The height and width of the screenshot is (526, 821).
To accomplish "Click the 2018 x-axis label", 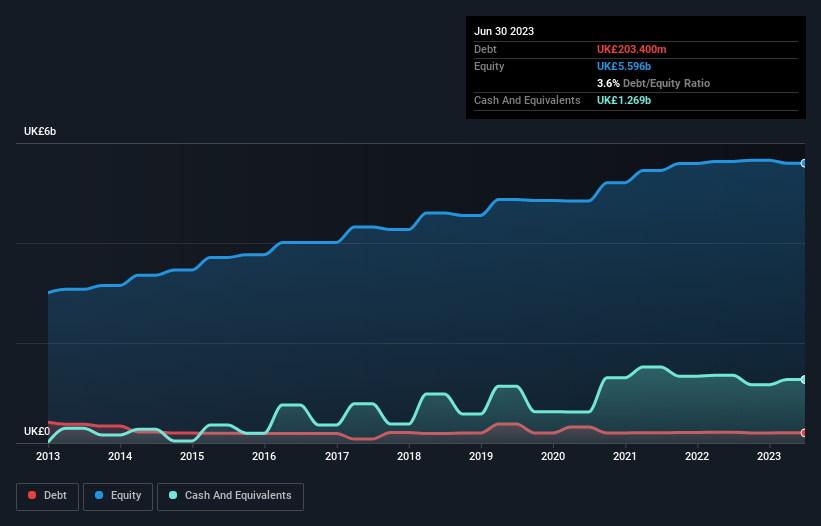I will [x=409, y=456].
